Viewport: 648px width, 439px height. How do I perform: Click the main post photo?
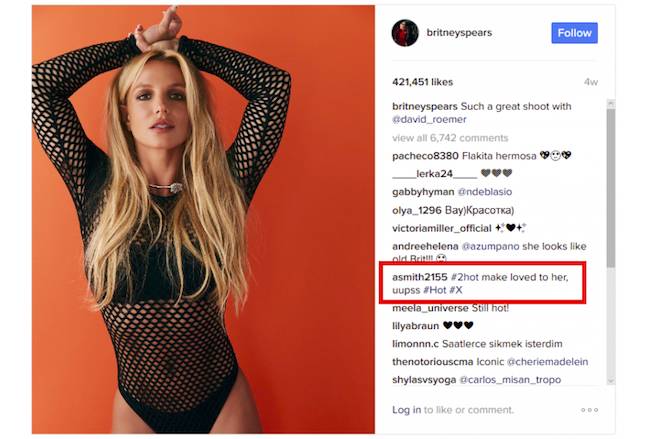[203, 220]
